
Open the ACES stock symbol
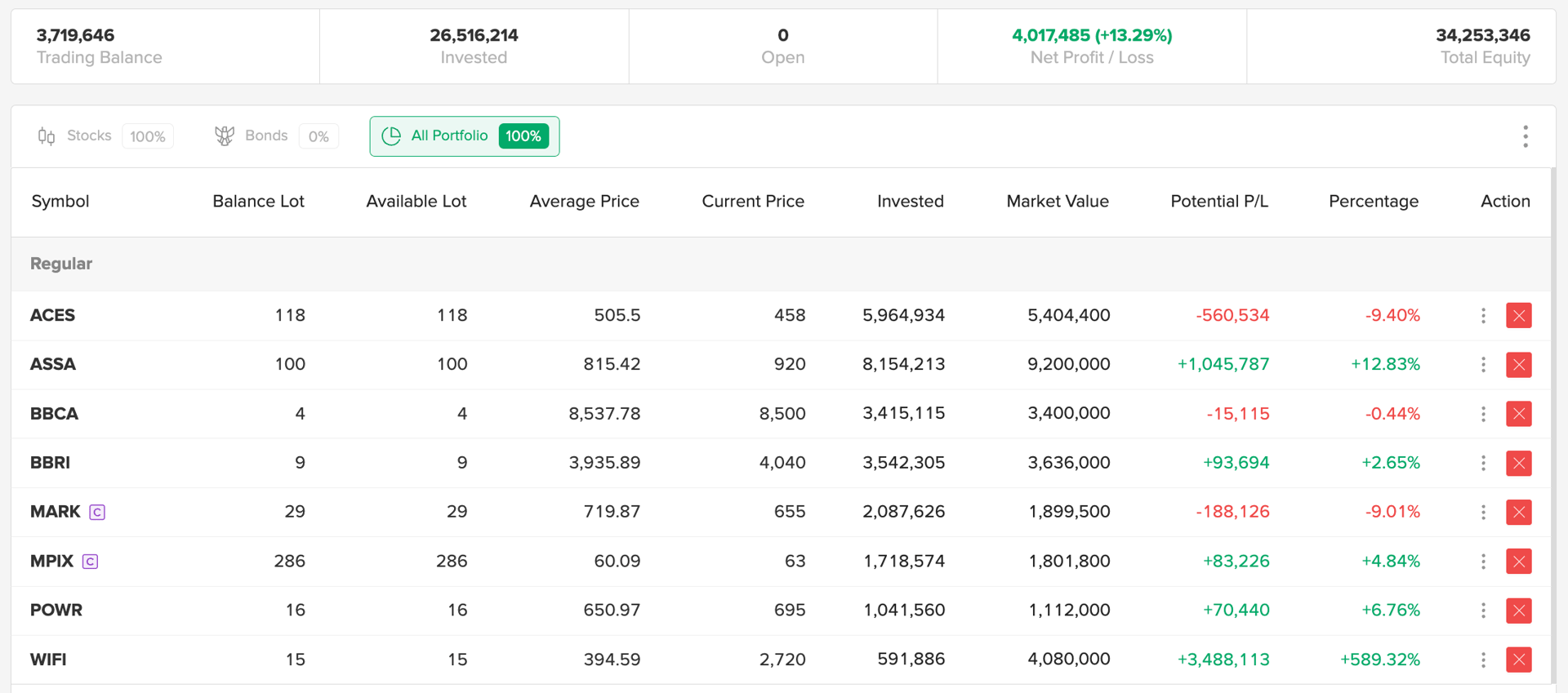click(x=52, y=315)
